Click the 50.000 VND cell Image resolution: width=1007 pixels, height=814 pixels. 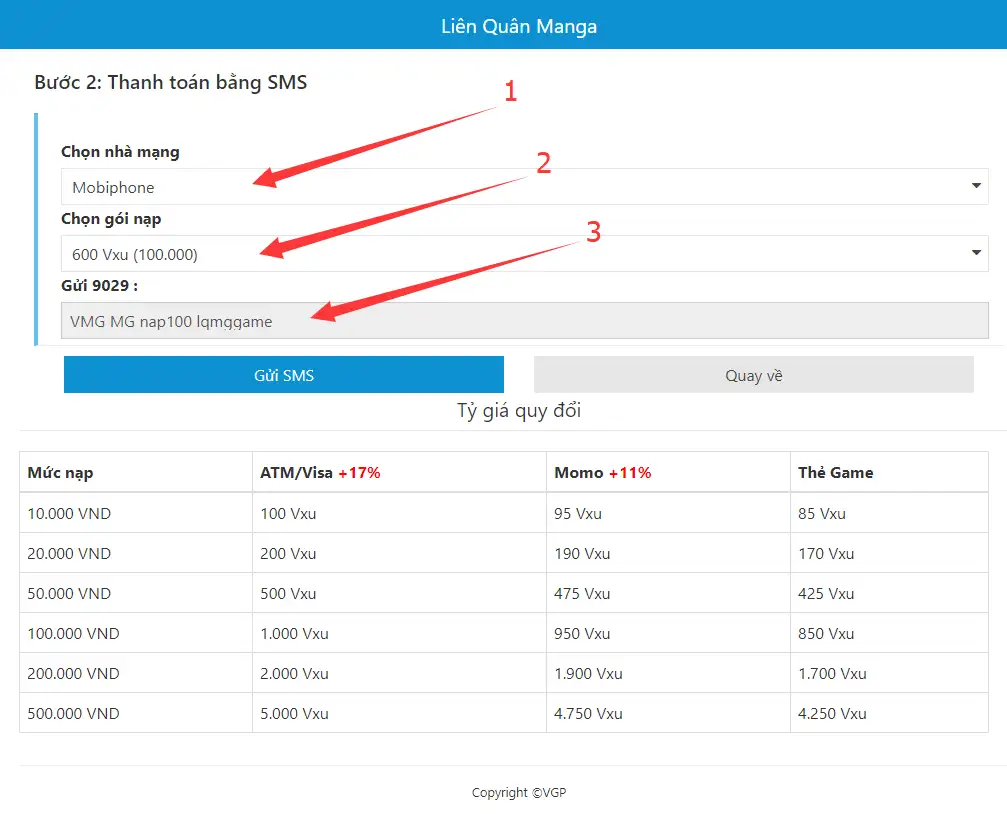(136, 593)
